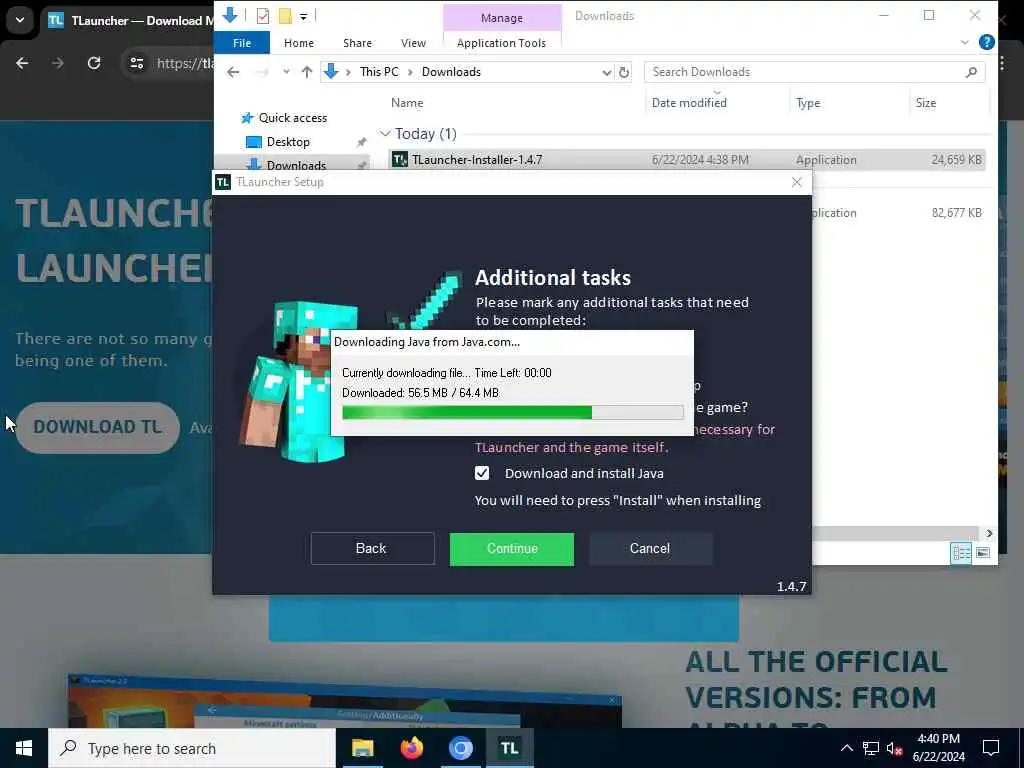This screenshot has width=1024, height=768.
Task: Open the Home ribbon tab in Explorer
Action: pos(298,43)
